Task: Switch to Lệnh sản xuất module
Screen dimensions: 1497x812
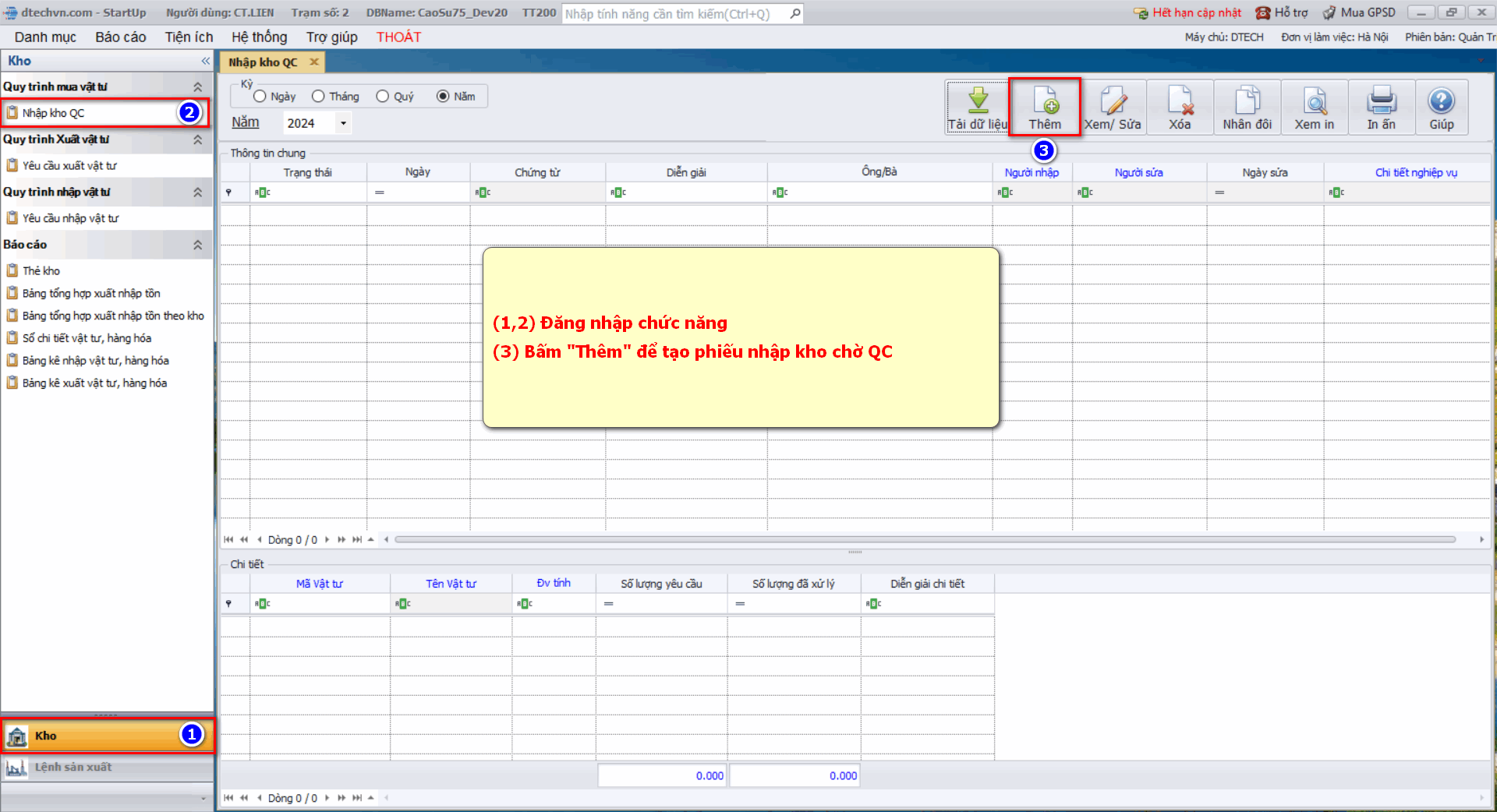Action: pos(73,768)
